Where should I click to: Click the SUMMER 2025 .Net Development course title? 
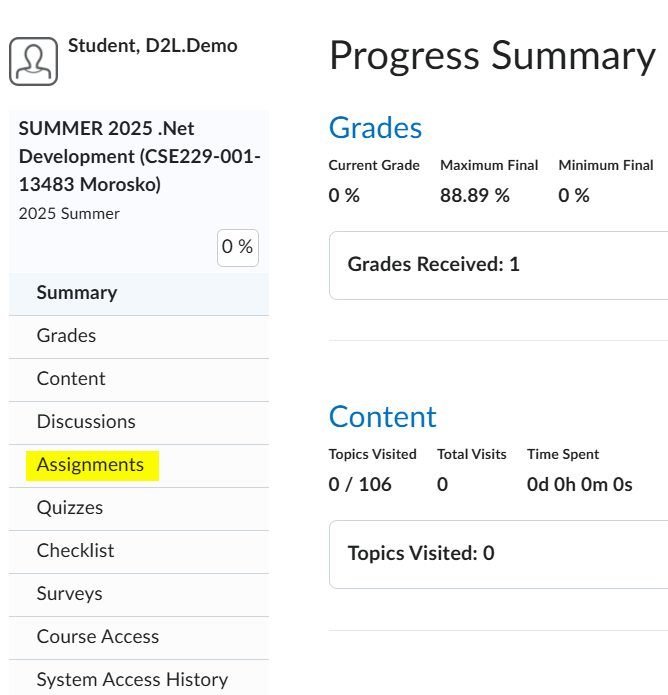click(139, 157)
